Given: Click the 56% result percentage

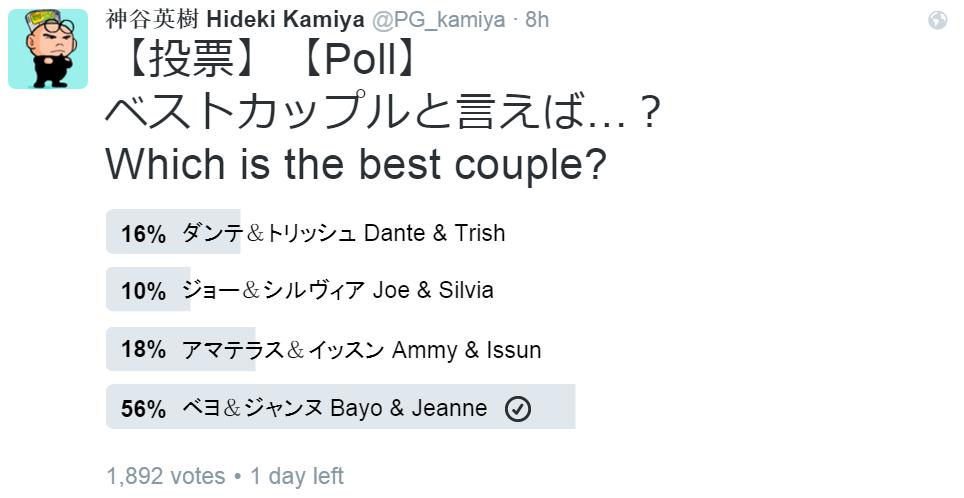Looking at the screenshot, I should click(x=143, y=409).
